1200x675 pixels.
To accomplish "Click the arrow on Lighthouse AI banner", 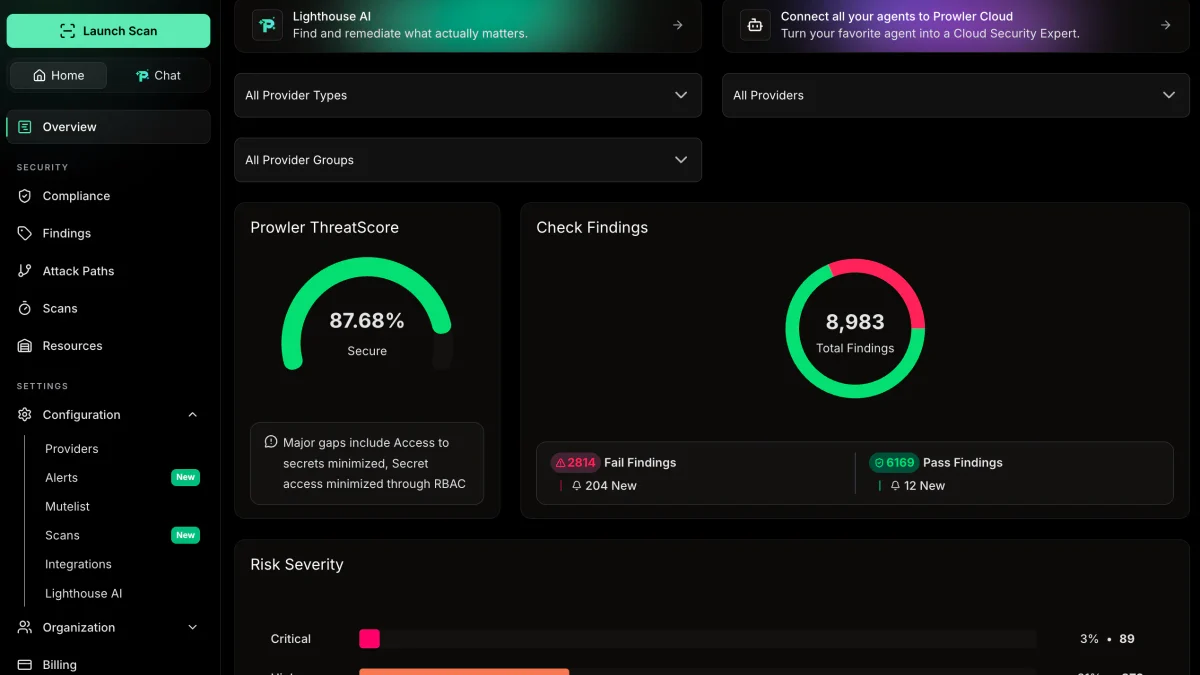I will (678, 25).
